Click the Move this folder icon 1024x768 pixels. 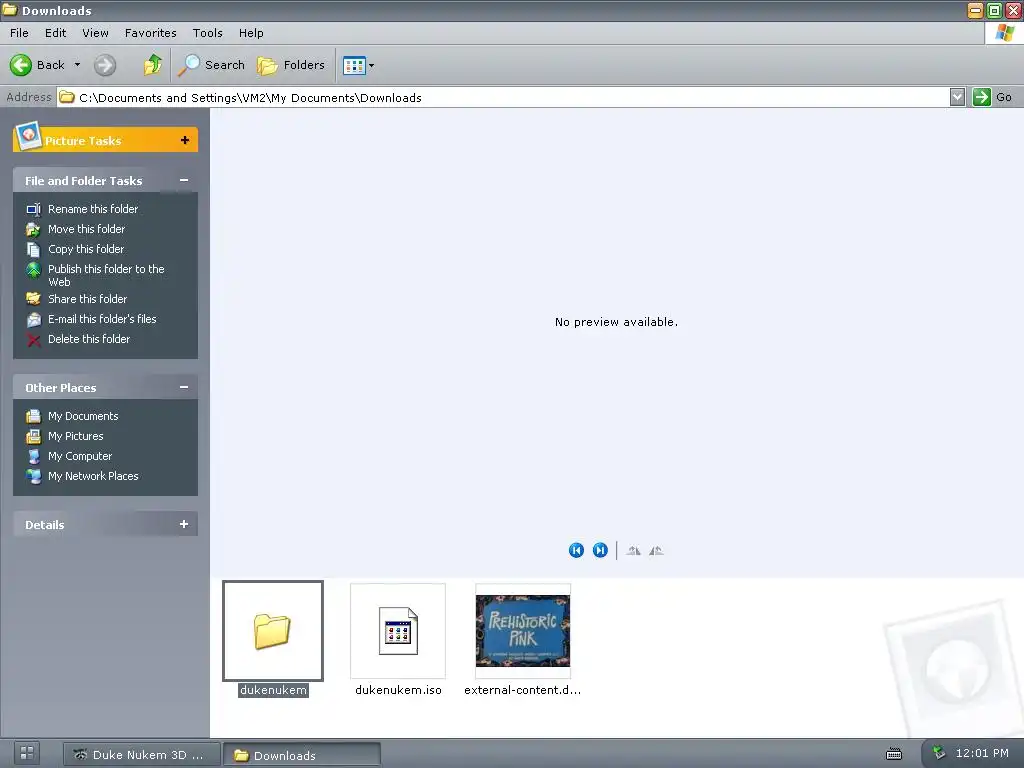tap(33, 229)
